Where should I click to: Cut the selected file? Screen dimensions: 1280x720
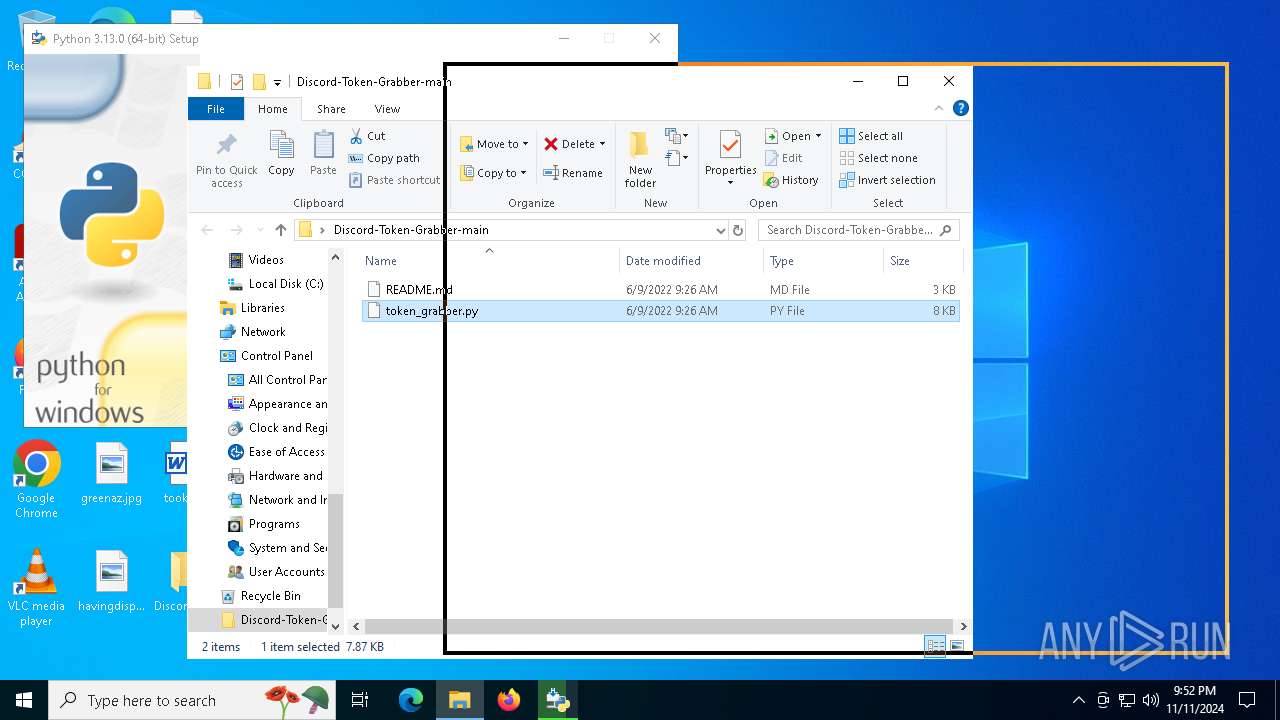367,136
